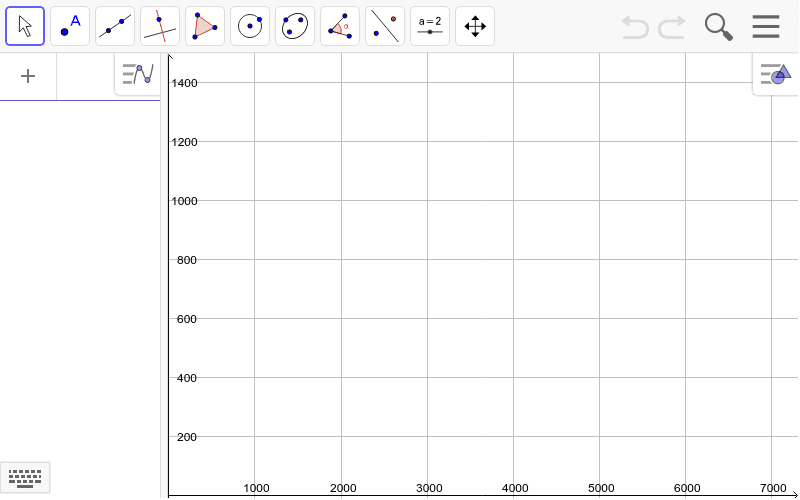Choose the Line through two points tool

tap(115, 26)
